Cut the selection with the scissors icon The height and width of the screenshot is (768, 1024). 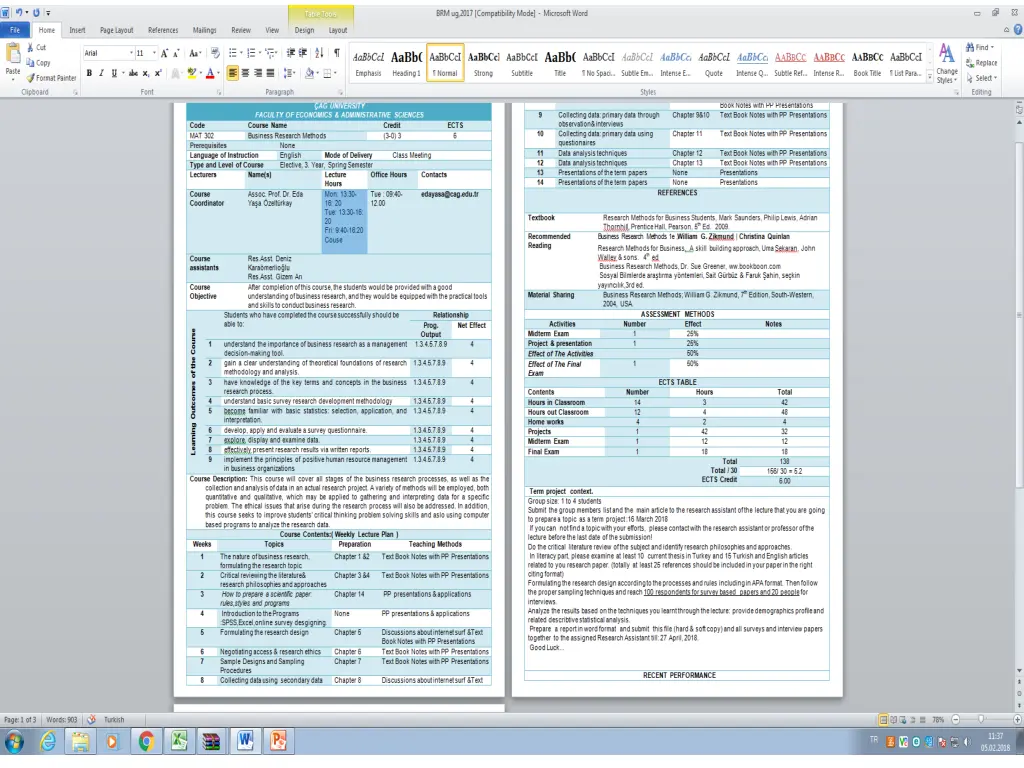31,48
